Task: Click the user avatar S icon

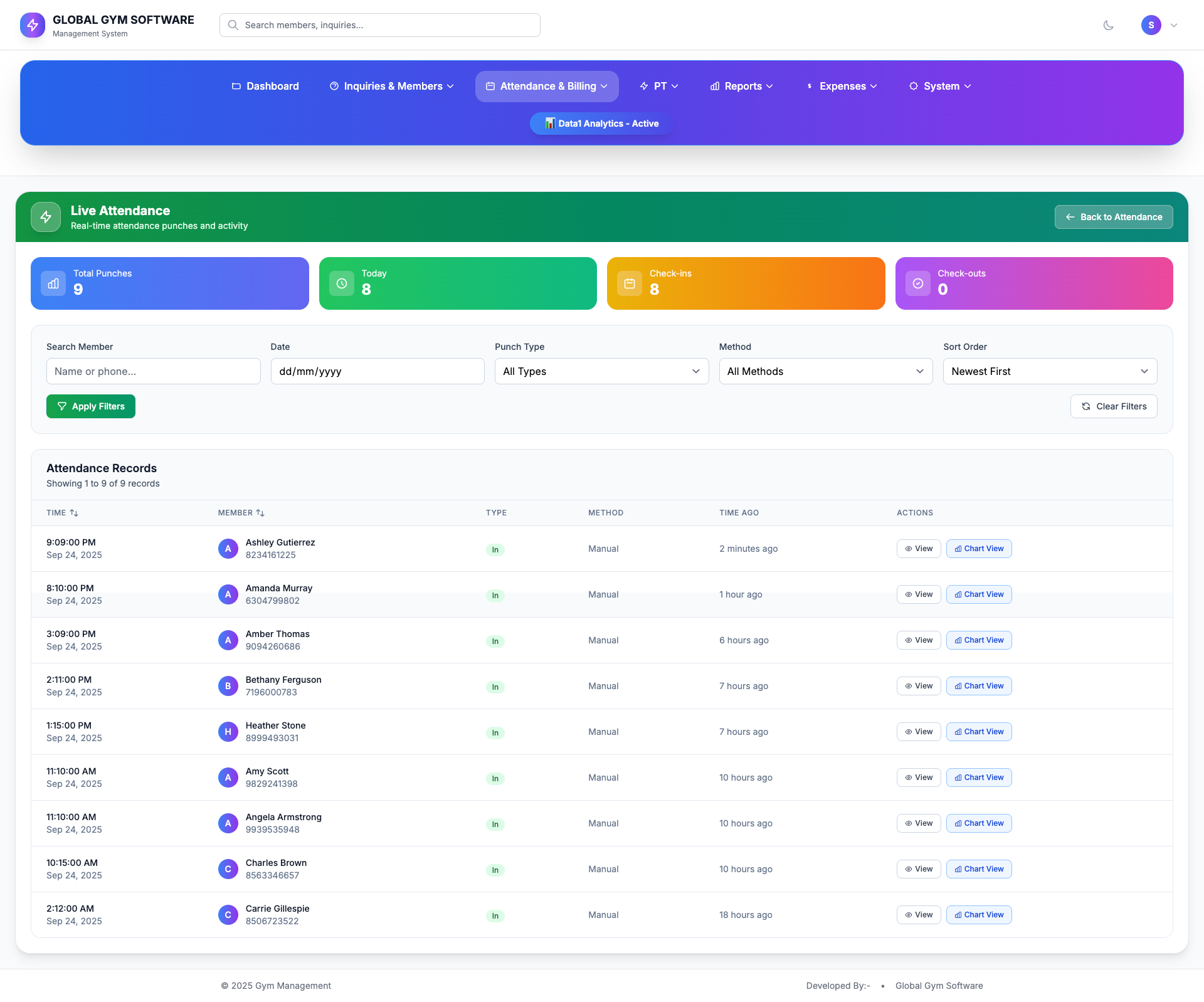Action: 1151,25
